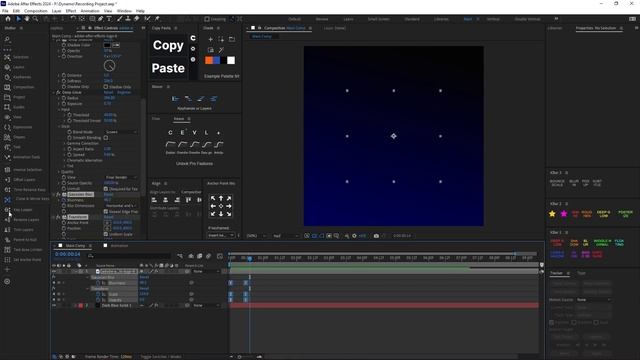
Task: Toggle the Shadow Only checkbox
Action: tap(106, 87)
